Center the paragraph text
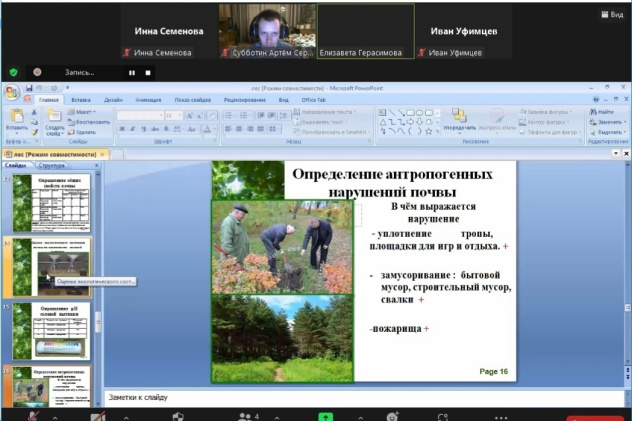The width and height of the screenshot is (632, 421). 239,129
